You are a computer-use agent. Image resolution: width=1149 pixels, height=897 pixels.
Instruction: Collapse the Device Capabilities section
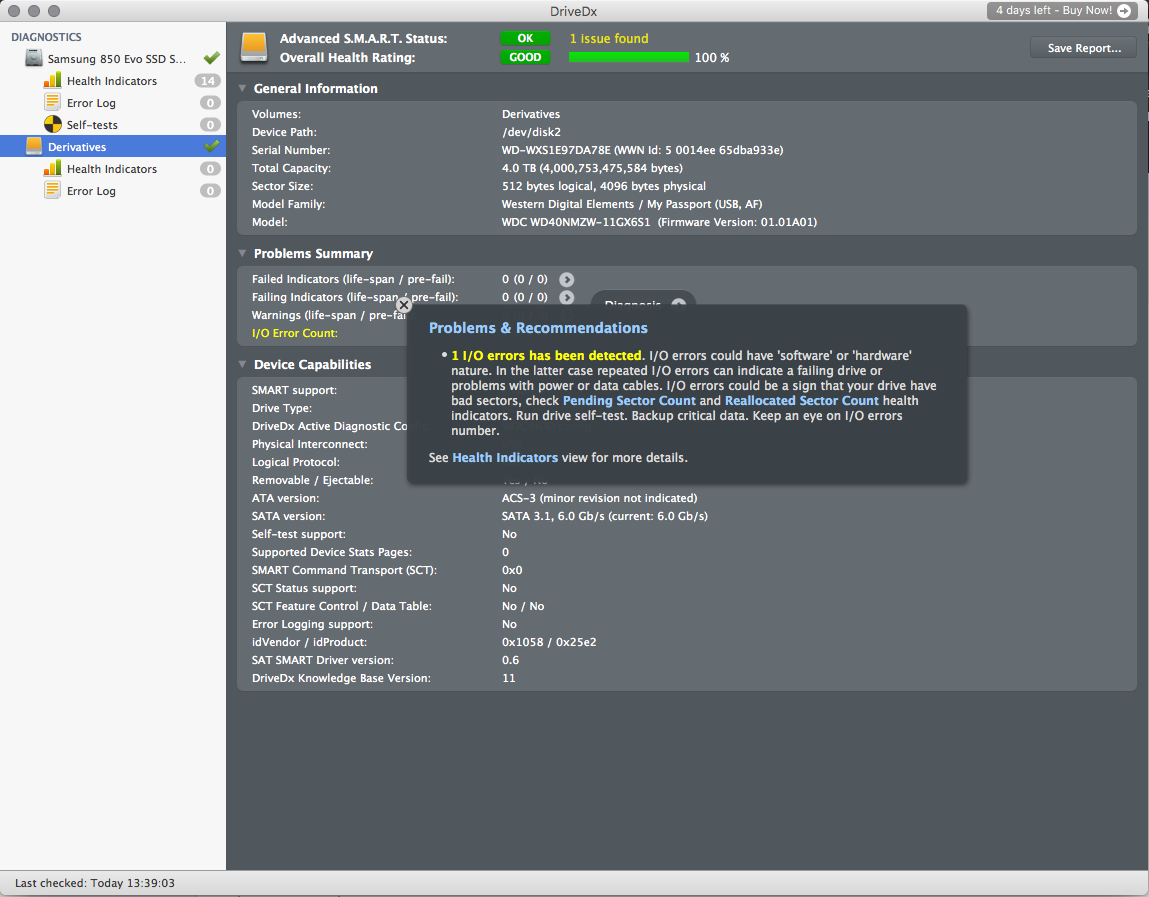(242, 364)
